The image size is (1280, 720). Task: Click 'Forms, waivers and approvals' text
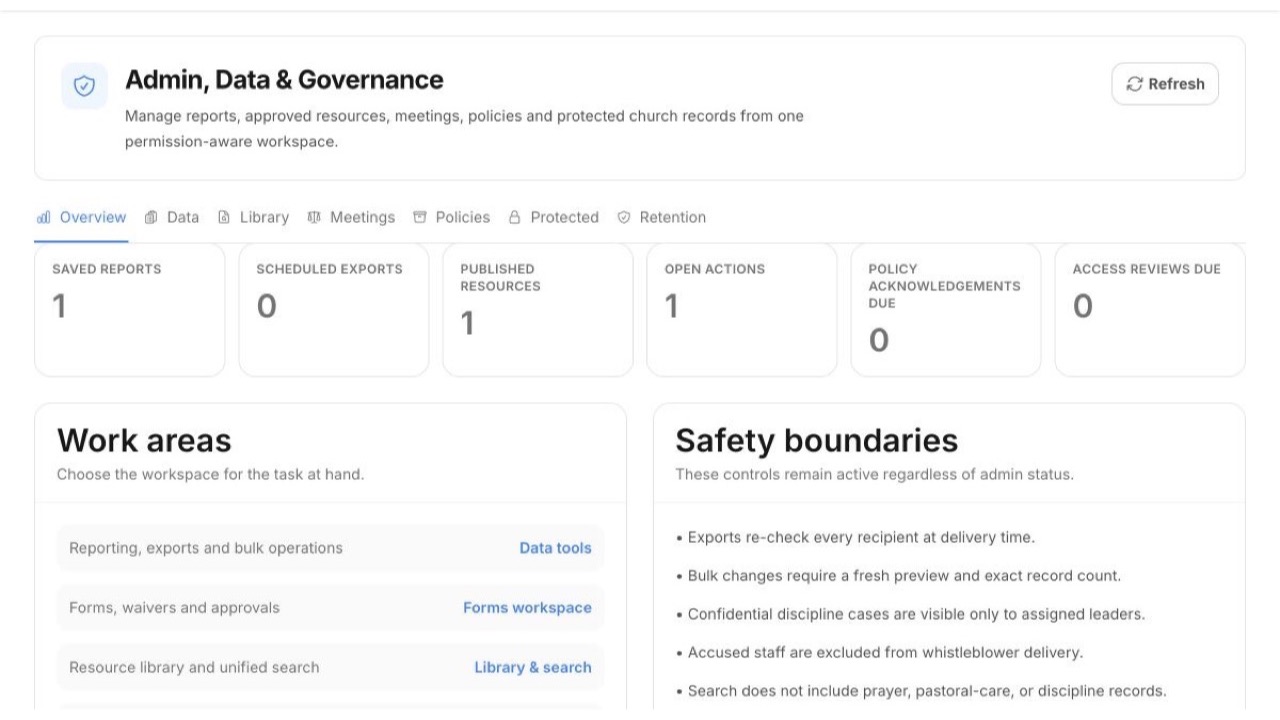pos(174,608)
